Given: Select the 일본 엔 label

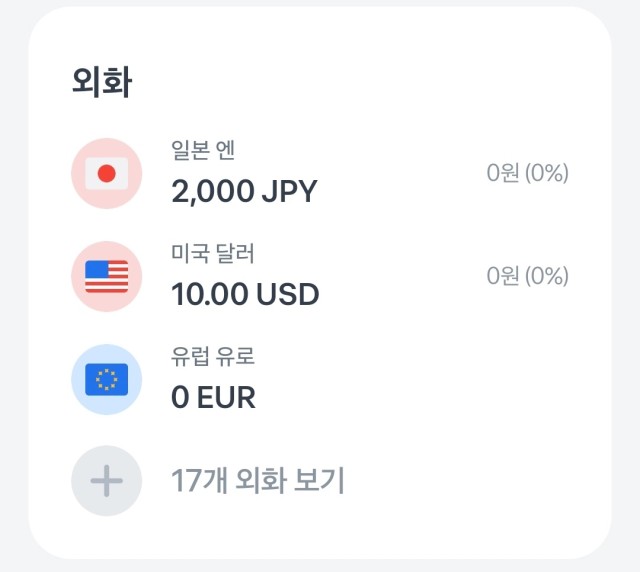Looking at the screenshot, I should pos(203,150).
